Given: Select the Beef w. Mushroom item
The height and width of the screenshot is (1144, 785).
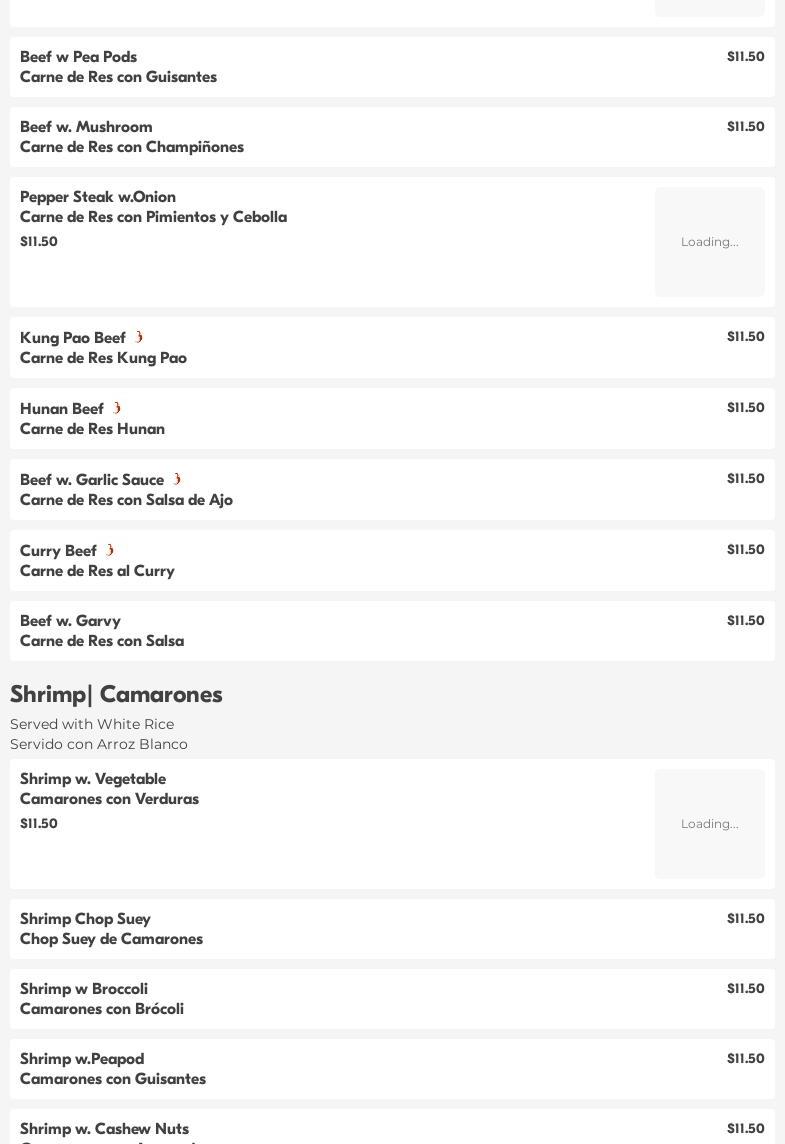Looking at the screenshot, I should pyautogui.click(x=392, y=136).
